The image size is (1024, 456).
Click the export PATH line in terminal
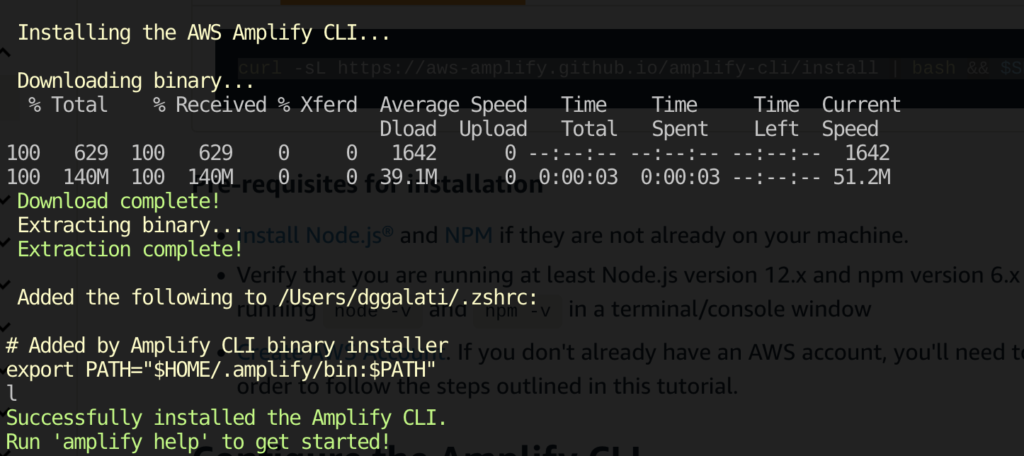point(220,369)
